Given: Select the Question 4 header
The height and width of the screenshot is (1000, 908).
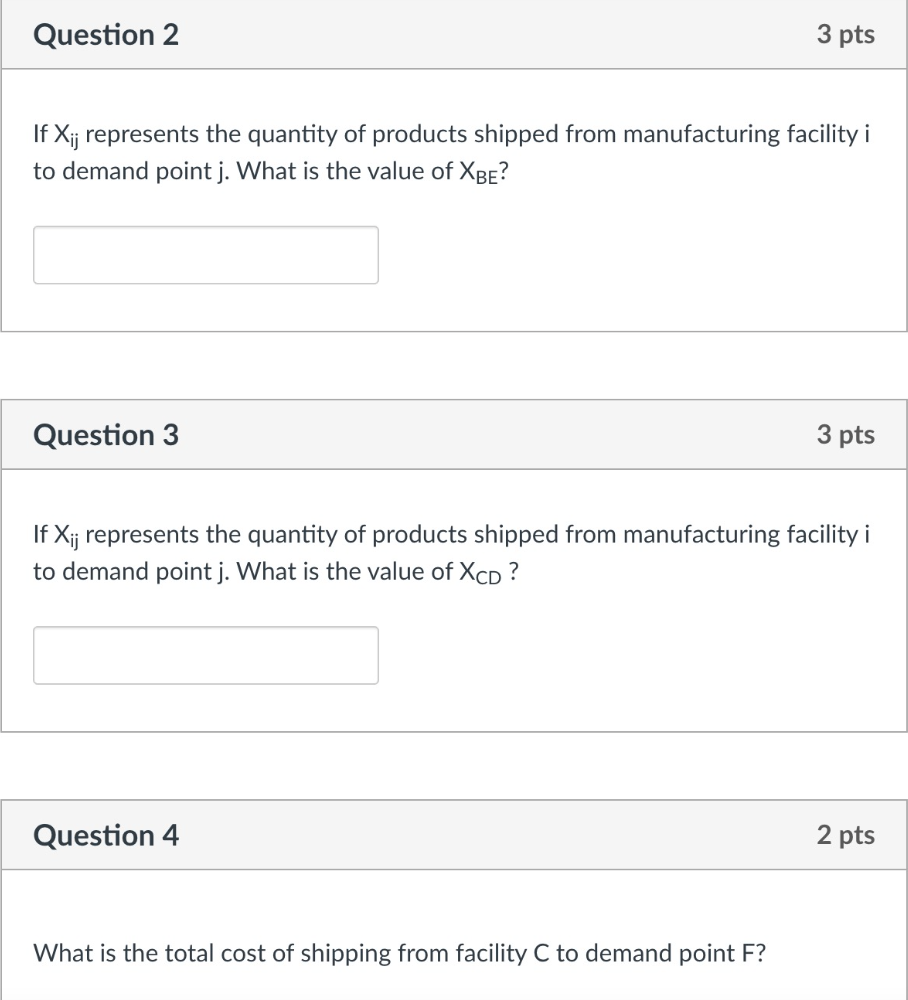Looking at the screenshot, I should [106, 835].
